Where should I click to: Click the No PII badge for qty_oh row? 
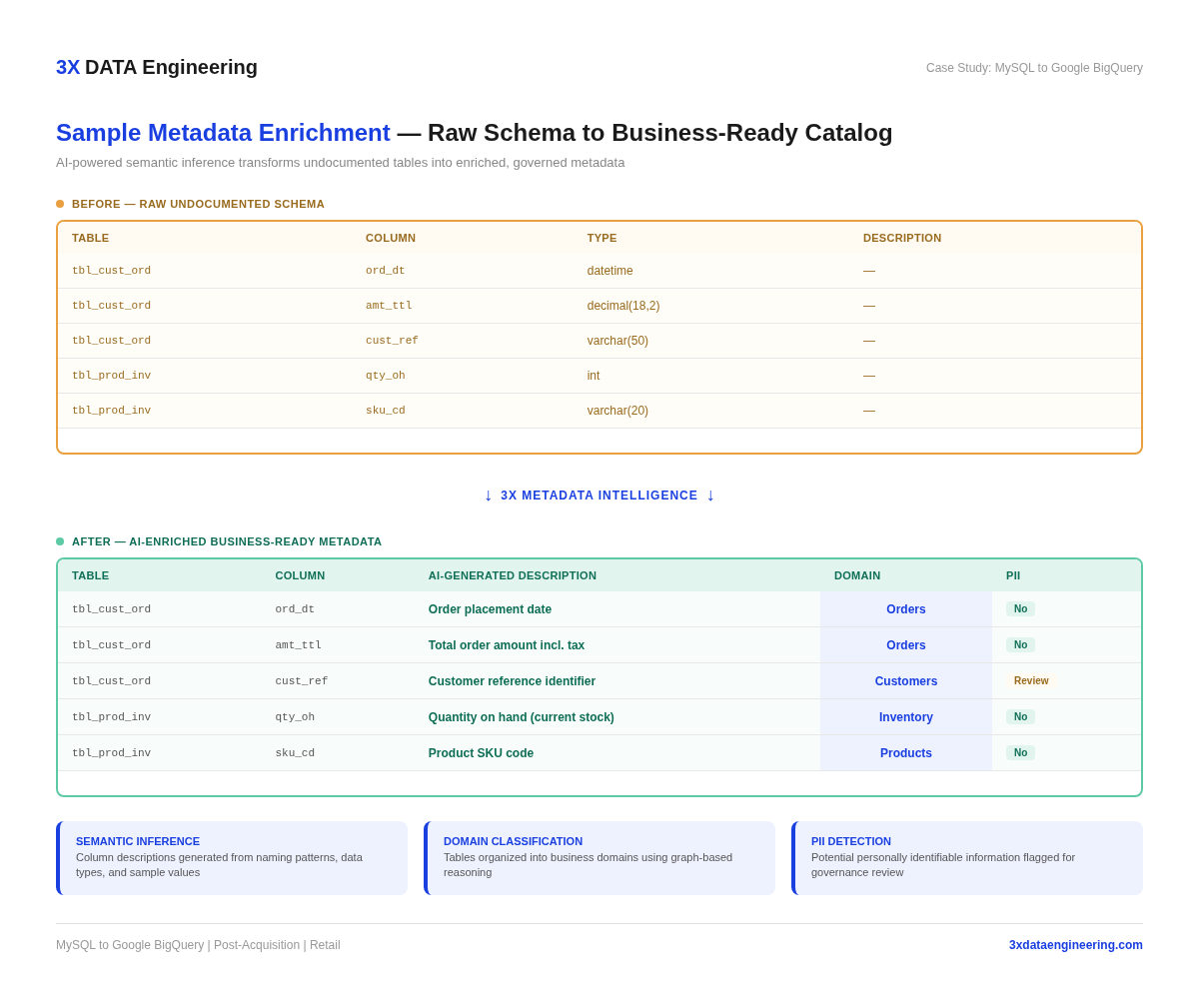[x=1020, y=717]
